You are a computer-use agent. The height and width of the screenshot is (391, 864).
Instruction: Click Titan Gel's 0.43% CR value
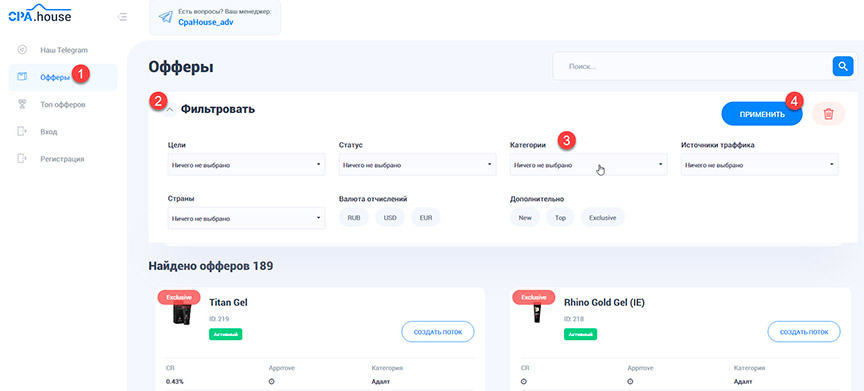pyautogui.click(x=175, y=381)
